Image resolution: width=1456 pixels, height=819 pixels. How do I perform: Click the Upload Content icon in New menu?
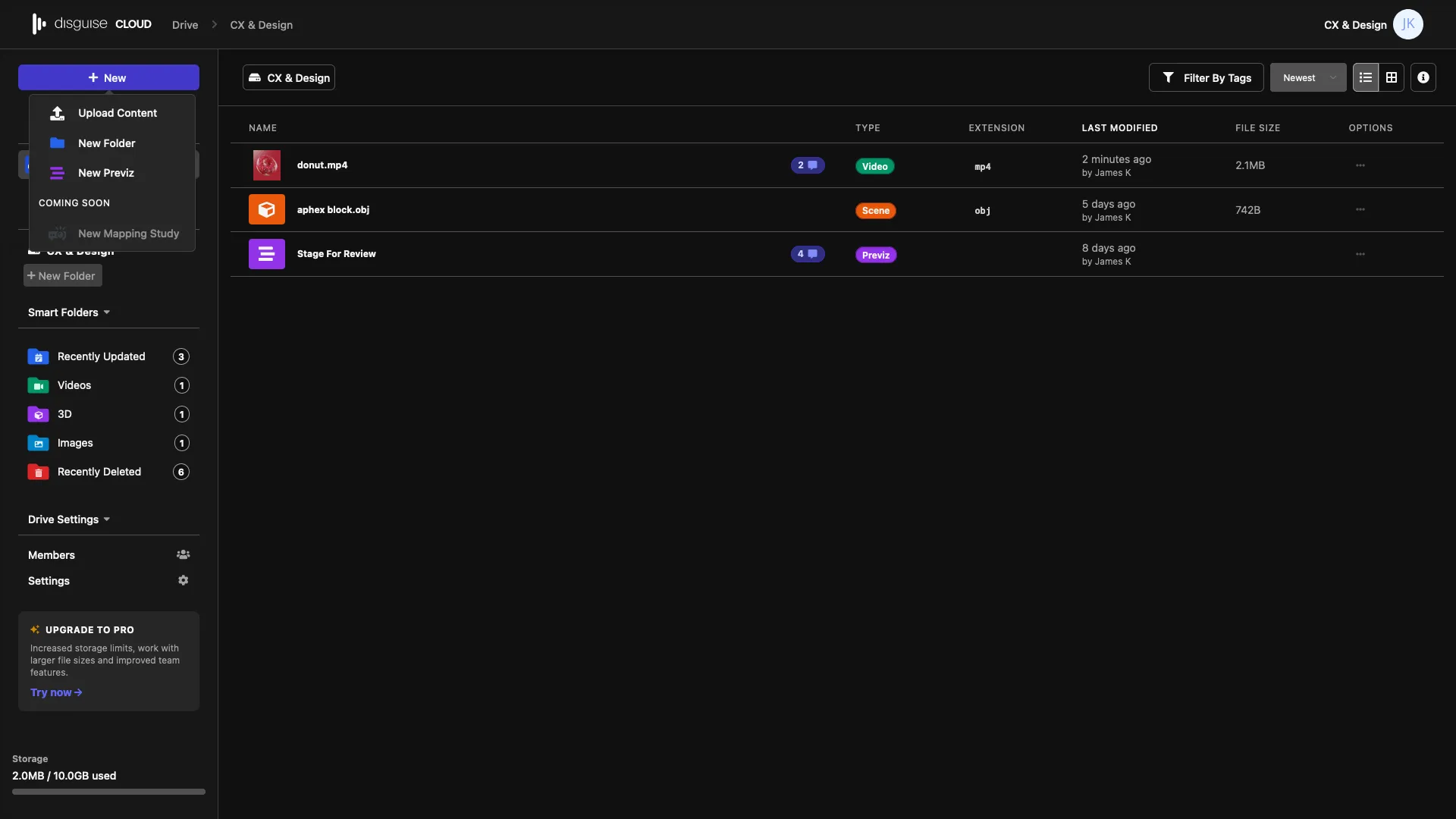(x=57, y=112)
